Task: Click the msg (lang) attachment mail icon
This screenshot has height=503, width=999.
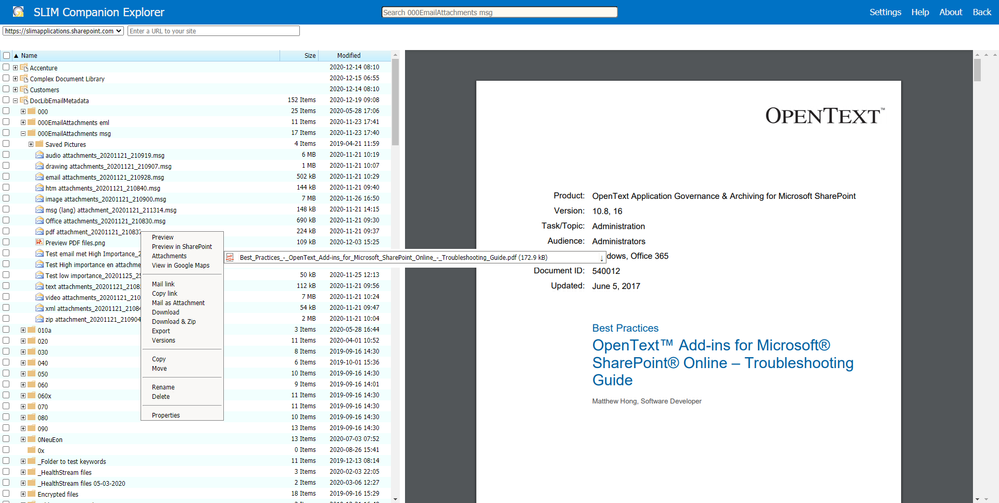Action: pos(39,210)
